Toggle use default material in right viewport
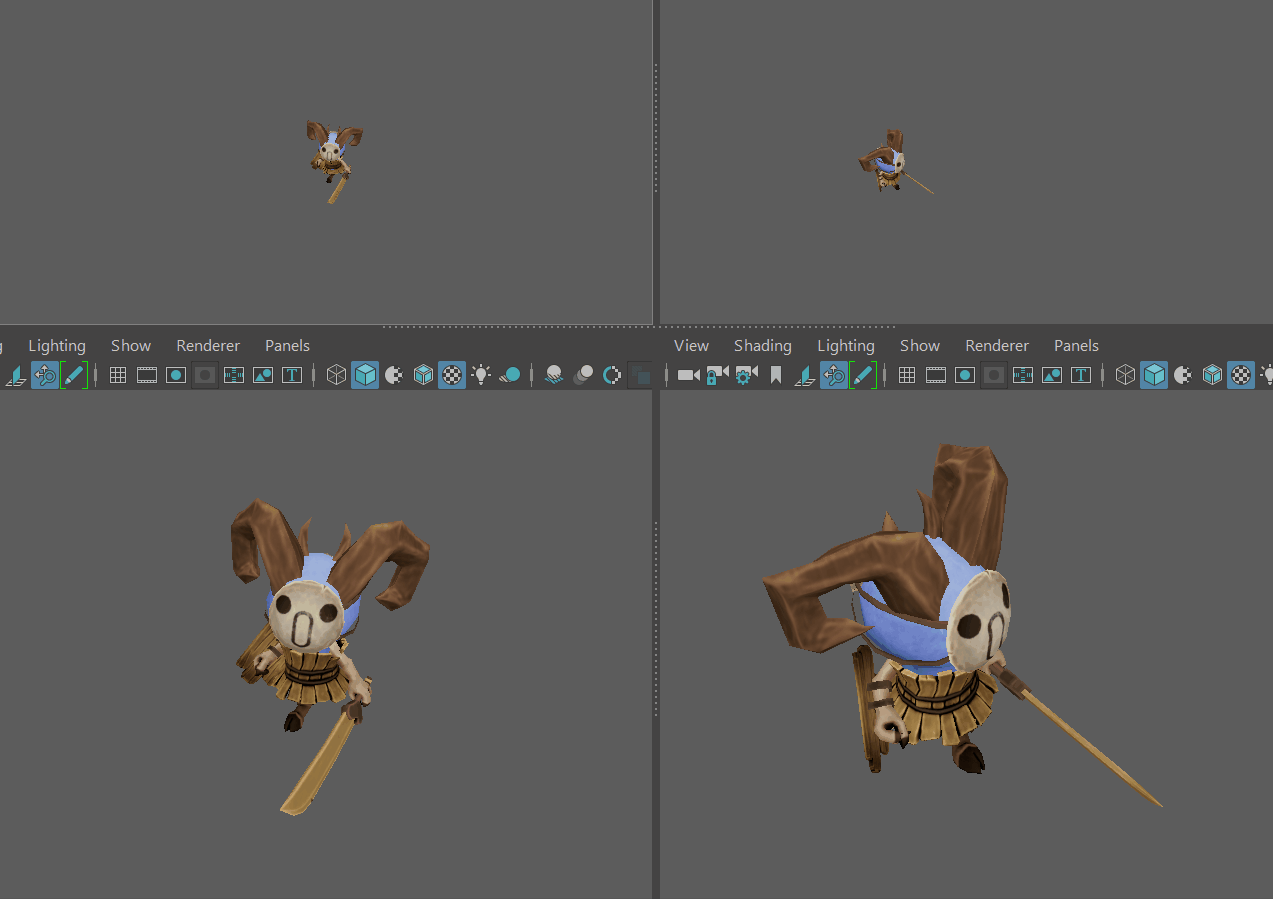 click(x=1183, y=375)
